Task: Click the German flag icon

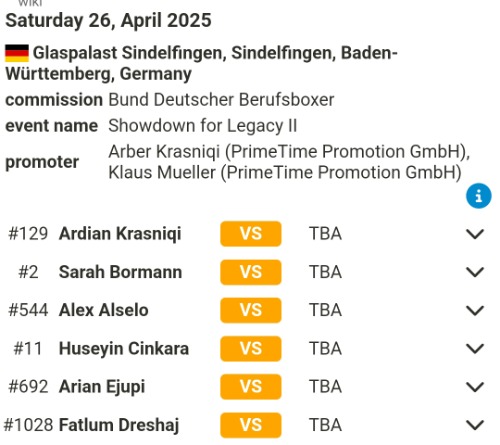Action: [17, 53]
